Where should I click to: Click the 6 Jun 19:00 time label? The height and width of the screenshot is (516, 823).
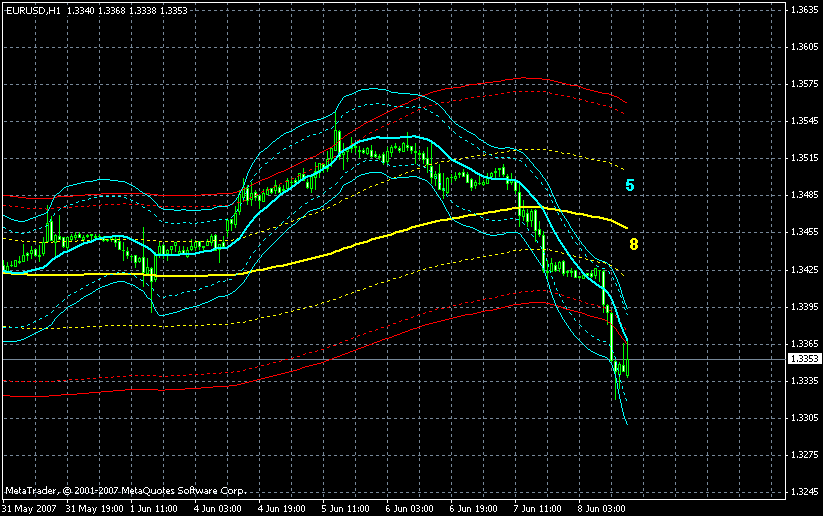pos(474,509)
